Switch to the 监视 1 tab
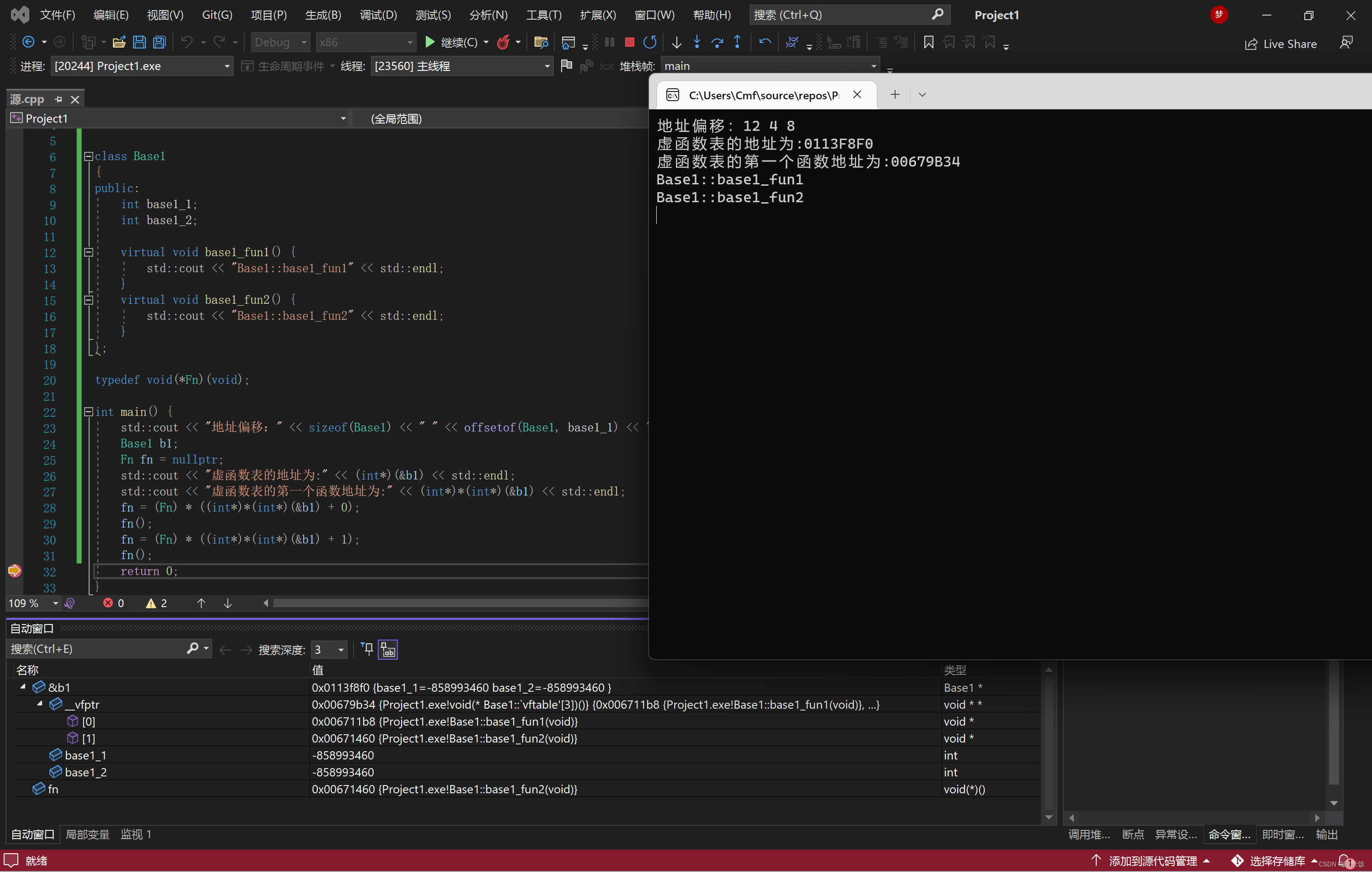The height and width of the screenshot is (872, 1372). pos(136,834)
